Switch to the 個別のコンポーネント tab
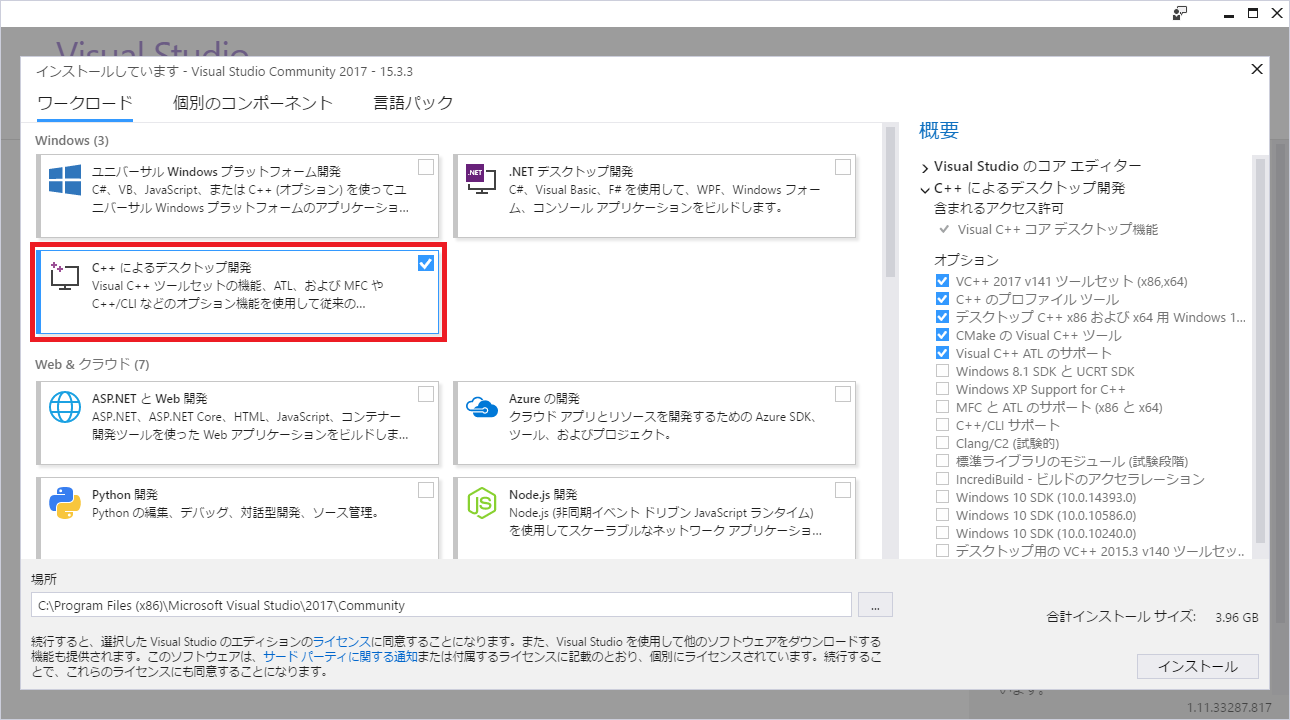Image resolution: width=1290 pixels, height=720 pixels. click(x=253, y=103)
